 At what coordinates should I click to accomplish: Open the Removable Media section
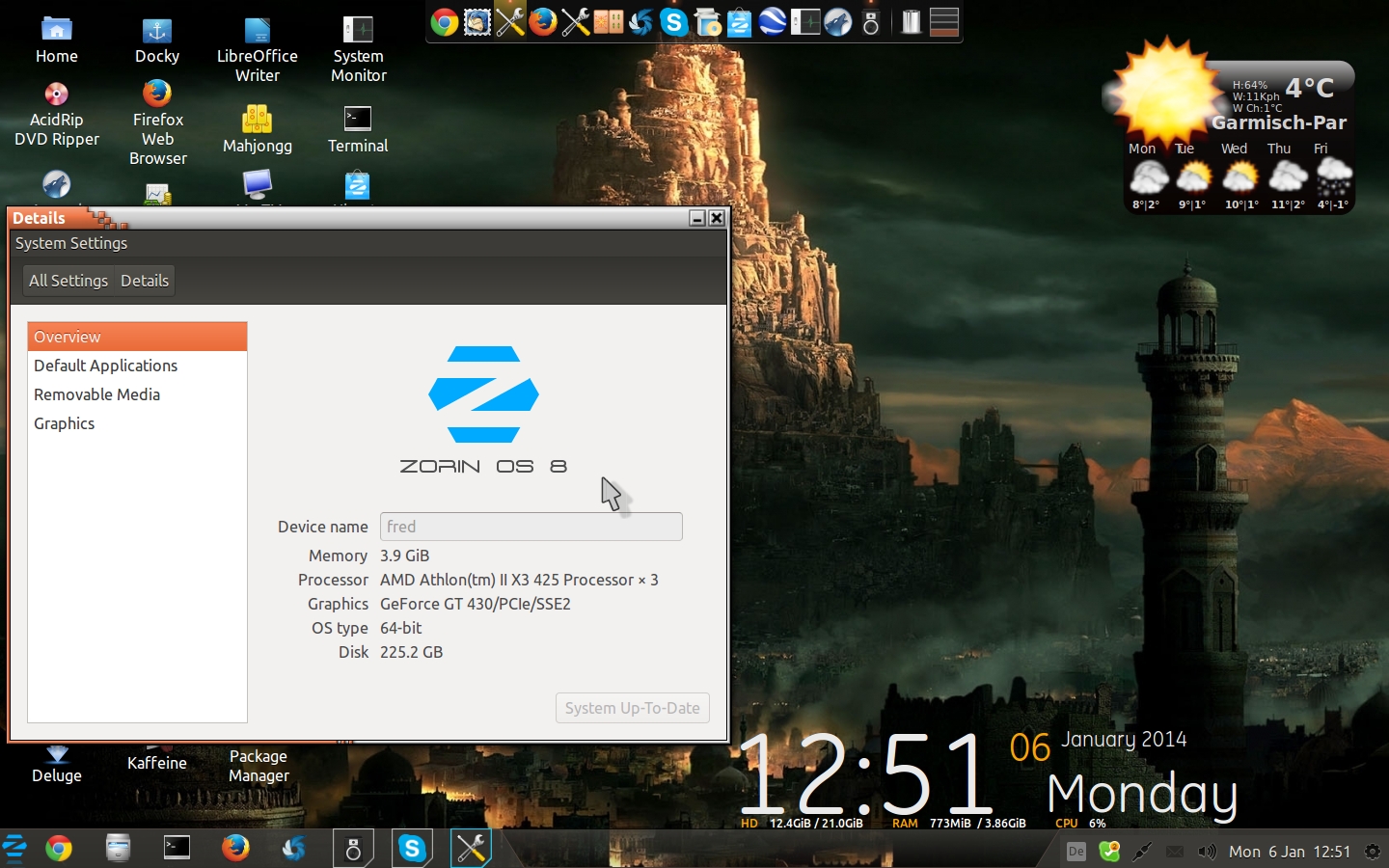[96, 394]
